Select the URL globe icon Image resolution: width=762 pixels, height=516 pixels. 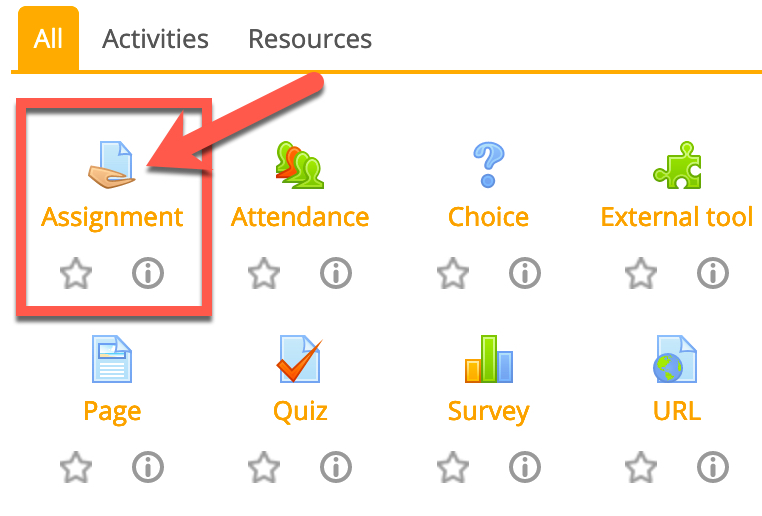(x=677, y=359)
